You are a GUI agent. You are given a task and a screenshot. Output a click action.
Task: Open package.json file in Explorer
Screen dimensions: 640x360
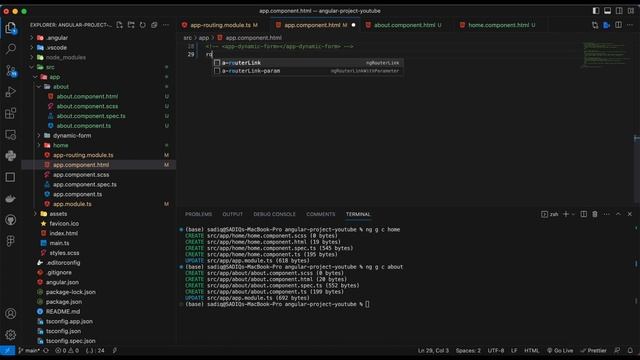(64, 302)
